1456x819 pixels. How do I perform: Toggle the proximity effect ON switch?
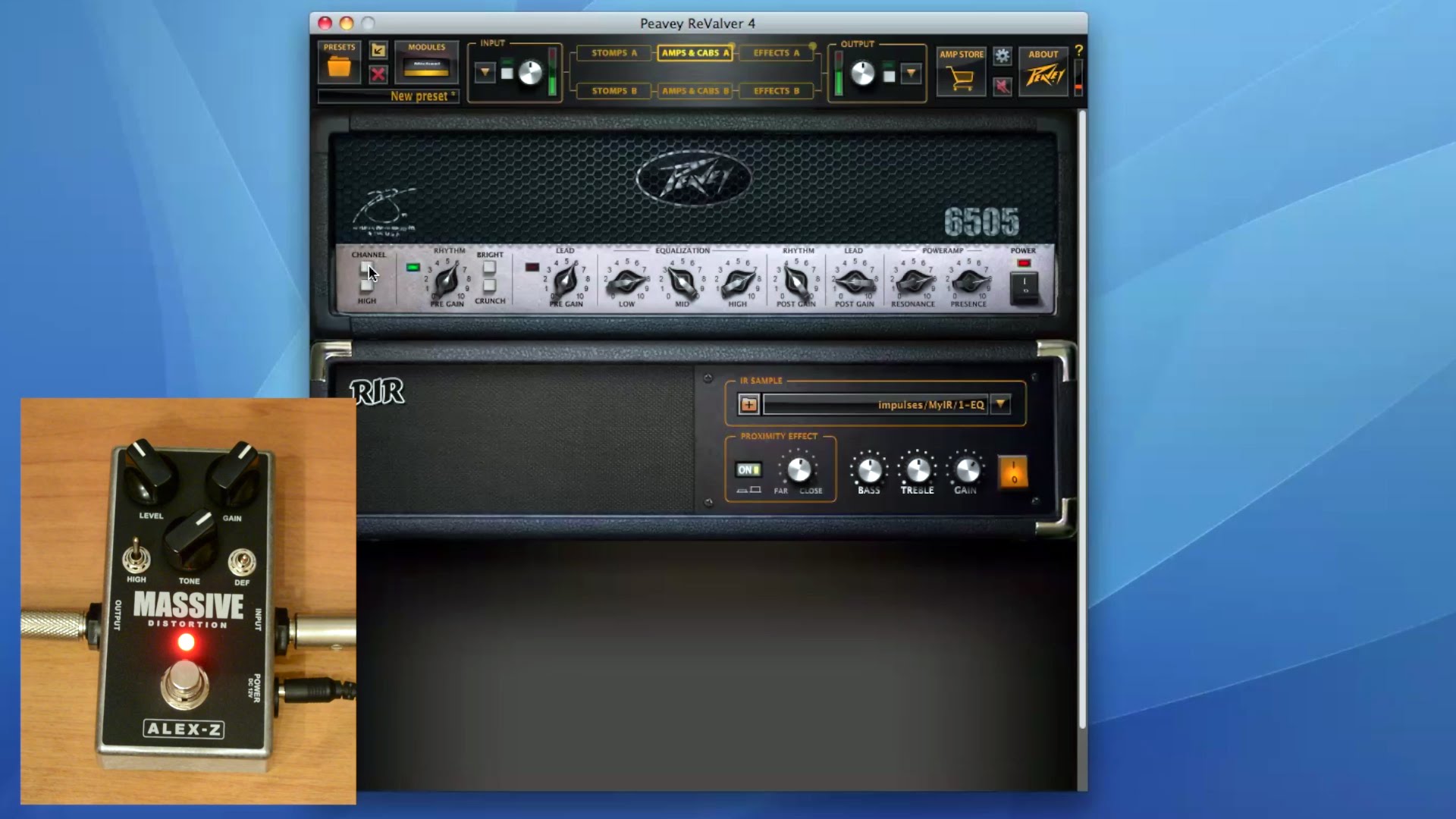click(x=748, y=469)
